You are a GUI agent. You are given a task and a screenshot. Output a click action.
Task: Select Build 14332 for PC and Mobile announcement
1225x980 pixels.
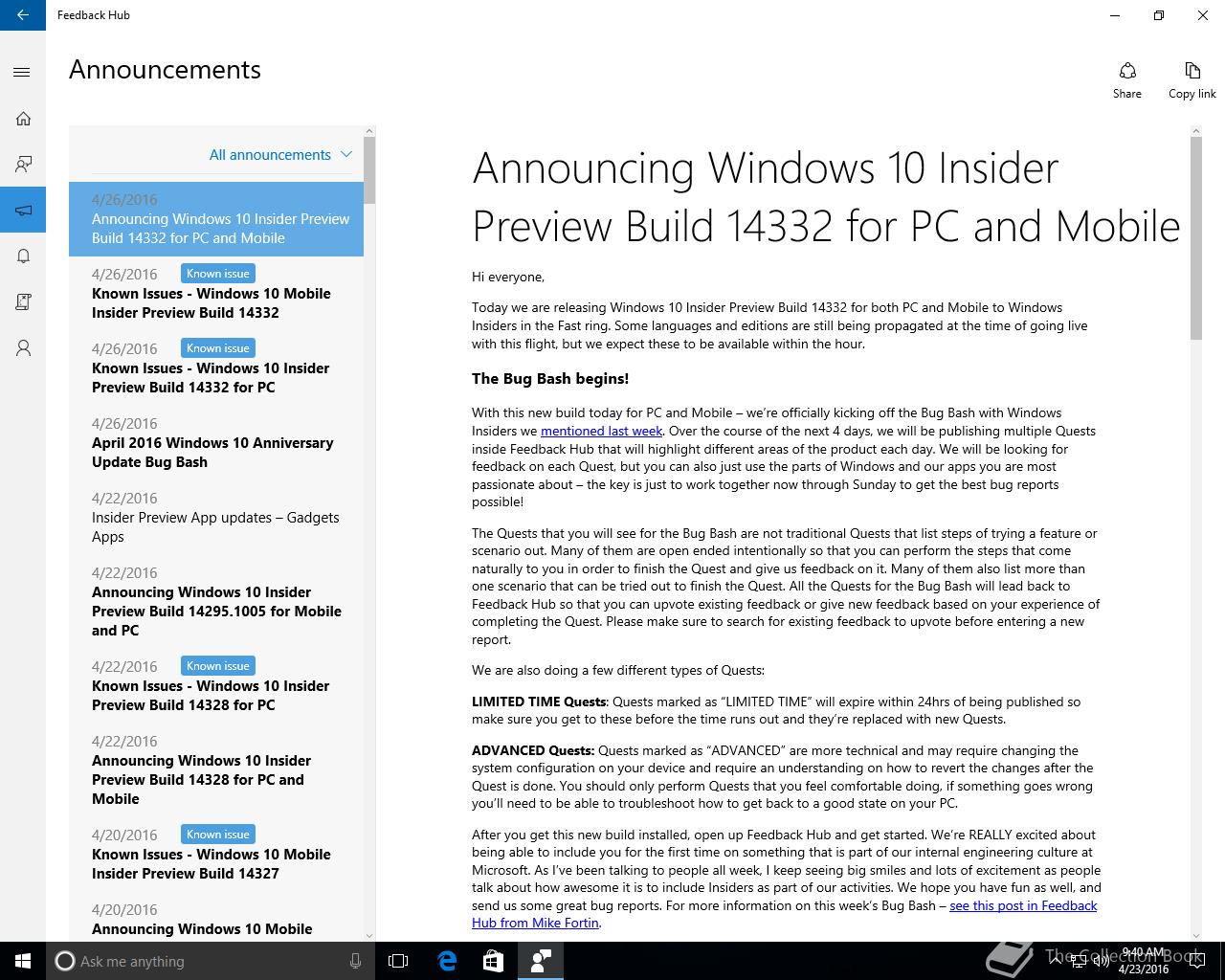(x=216, y=219)
